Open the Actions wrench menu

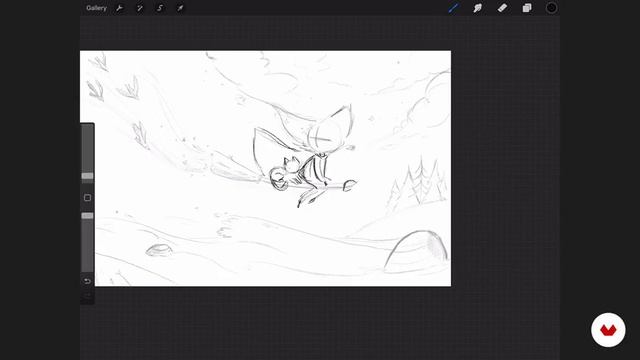click(119, 8)
